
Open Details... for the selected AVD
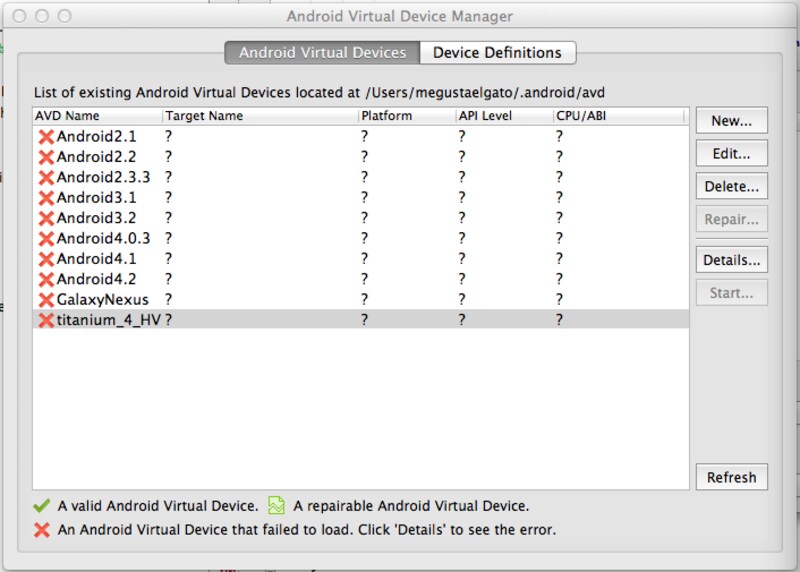pos(731,260)
